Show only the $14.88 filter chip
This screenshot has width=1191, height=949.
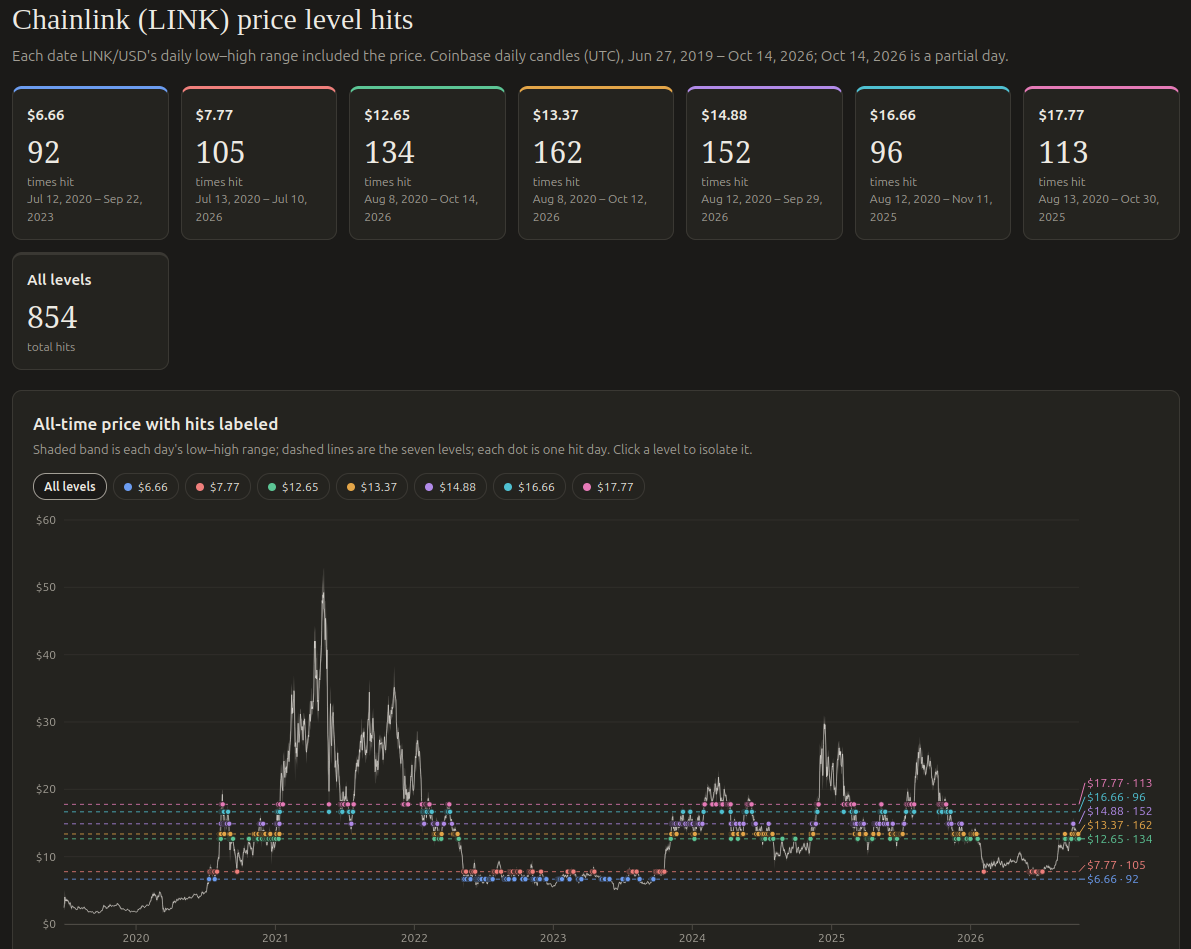point(450,487)
